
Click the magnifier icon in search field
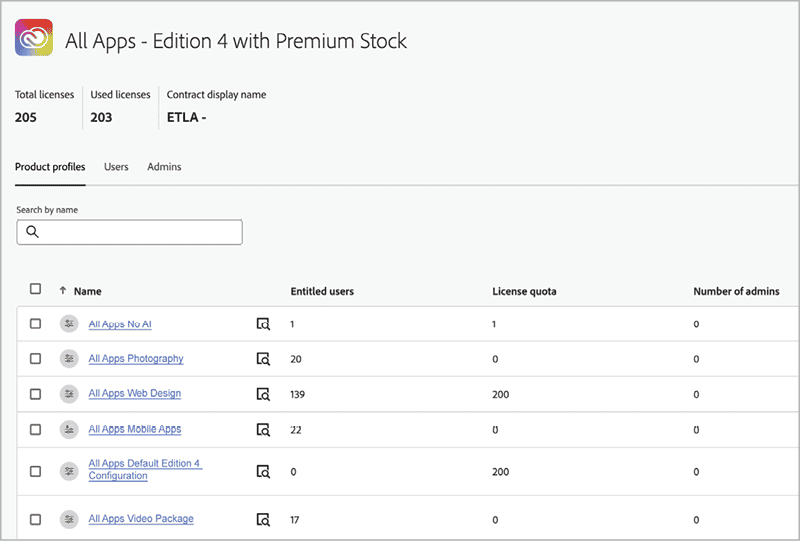[32, 232]
